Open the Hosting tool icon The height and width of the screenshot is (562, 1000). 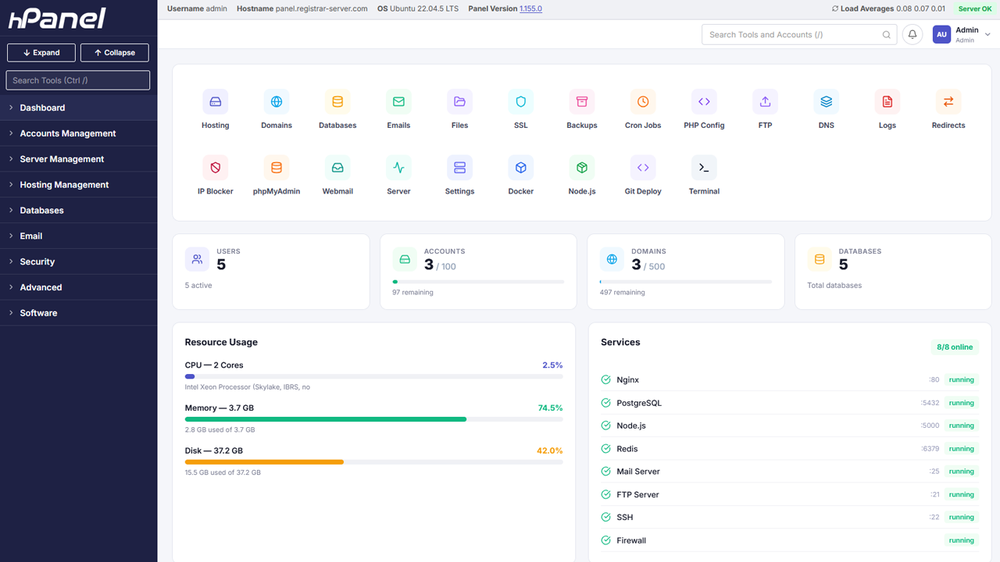(x=215, y=102)
